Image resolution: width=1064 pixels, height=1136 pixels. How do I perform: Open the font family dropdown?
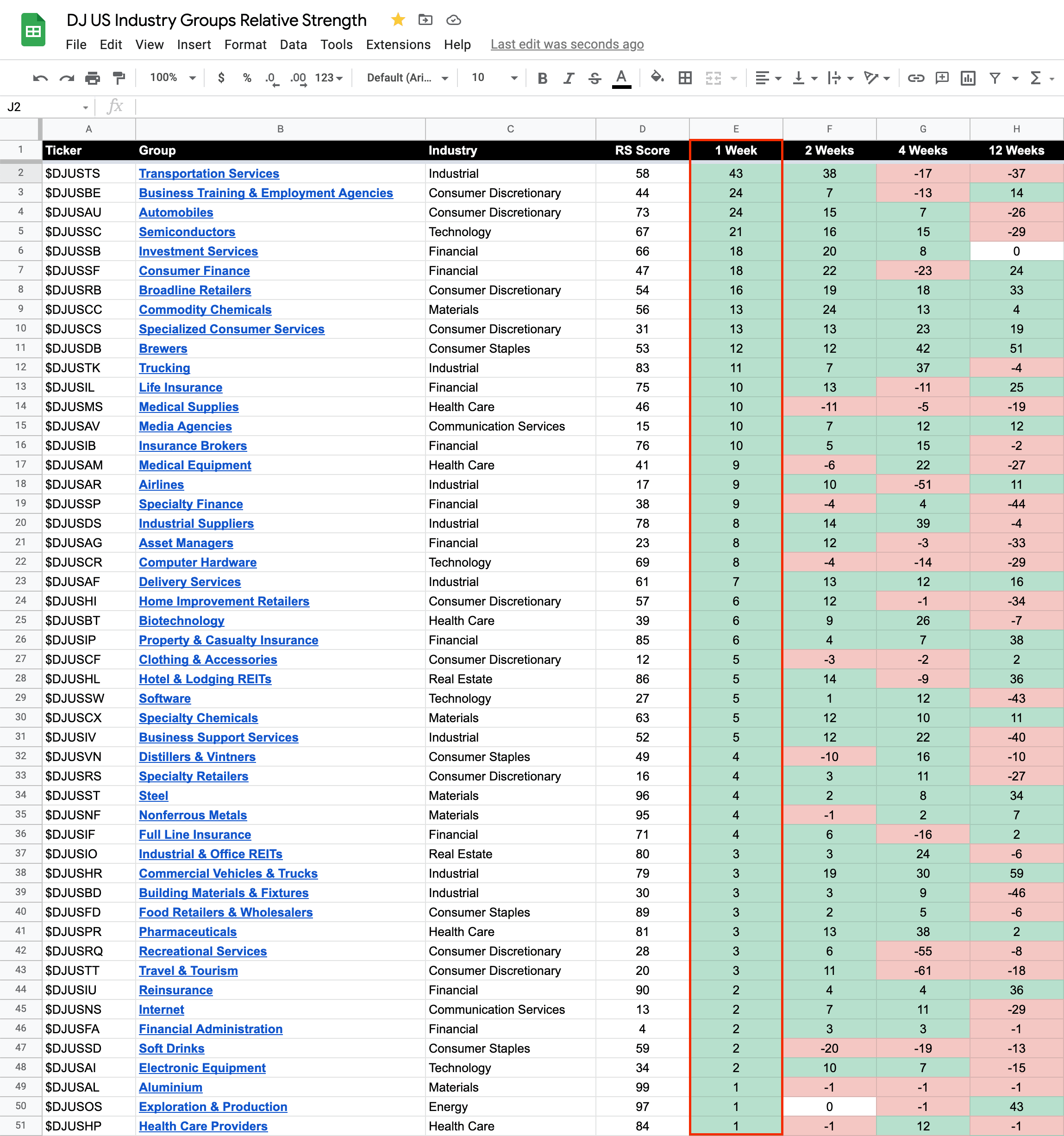pyautogui.click(x=407, y=78)
